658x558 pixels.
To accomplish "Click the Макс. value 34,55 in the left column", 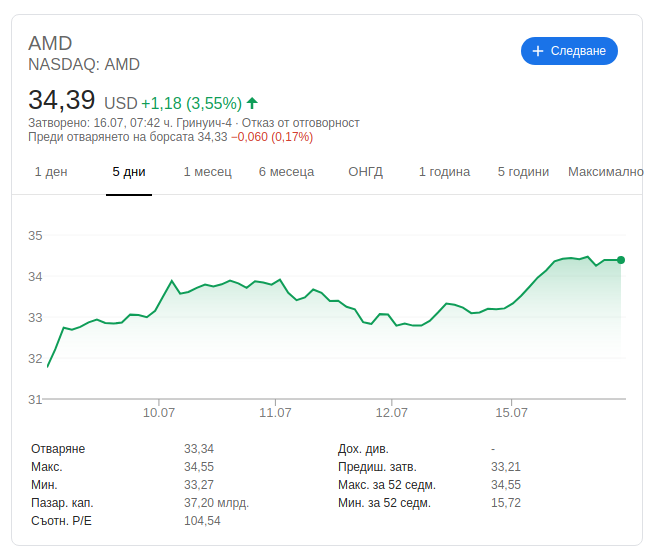I will pos(199,467).
